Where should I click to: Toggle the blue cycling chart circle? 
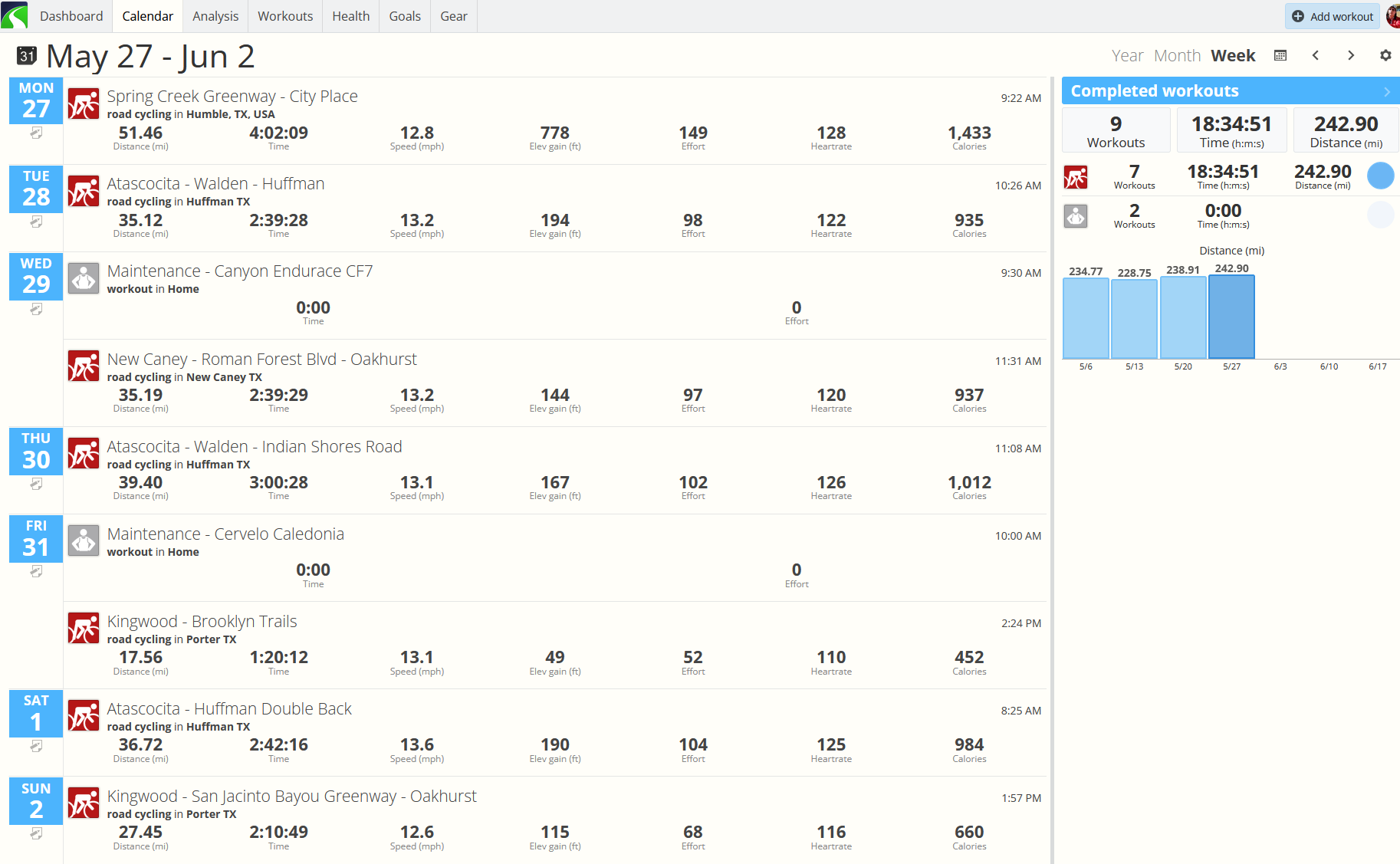coord(1381,176)
